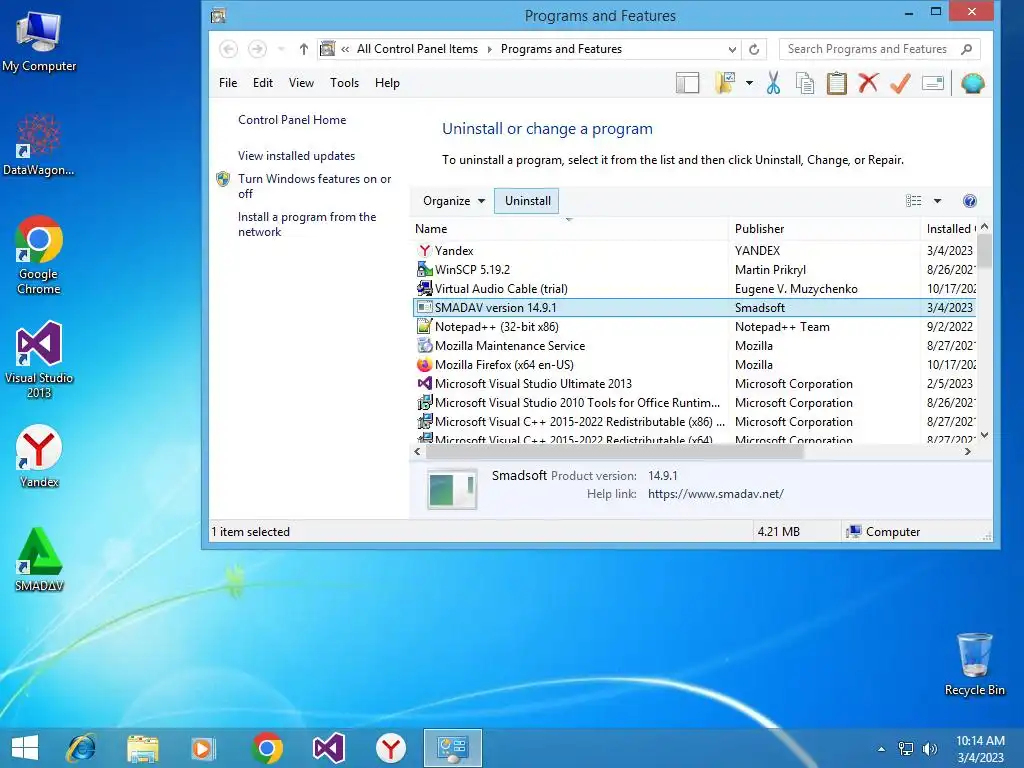Open the SMADAV desktop shortcut

39,560
